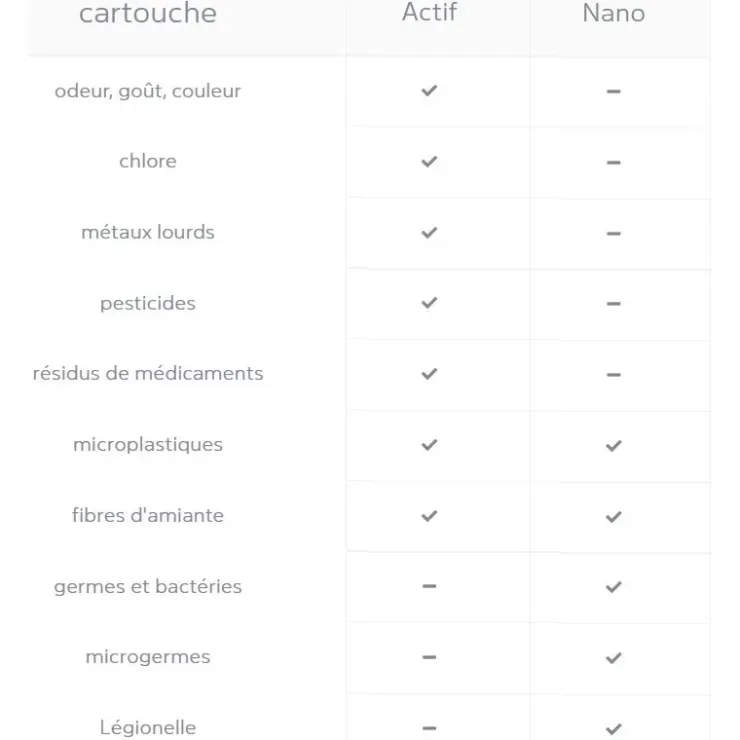Click the Nano checkmark for microplastiques
Viewport: 740px width, 740px height.
point(613,446)
